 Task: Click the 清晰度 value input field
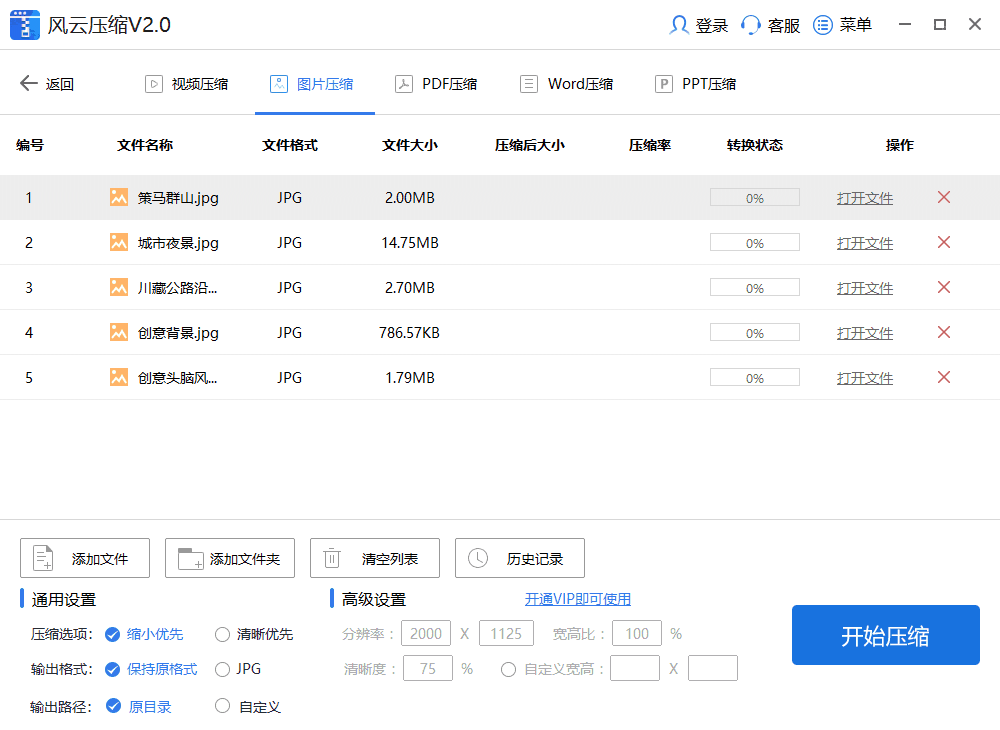click(428, 669)
